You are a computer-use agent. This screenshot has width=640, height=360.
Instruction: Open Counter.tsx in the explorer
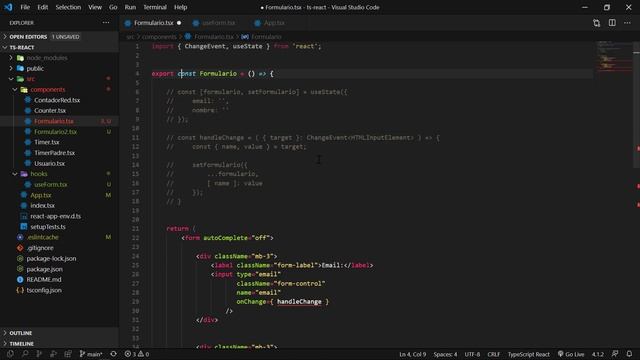[x=50, y=111]
